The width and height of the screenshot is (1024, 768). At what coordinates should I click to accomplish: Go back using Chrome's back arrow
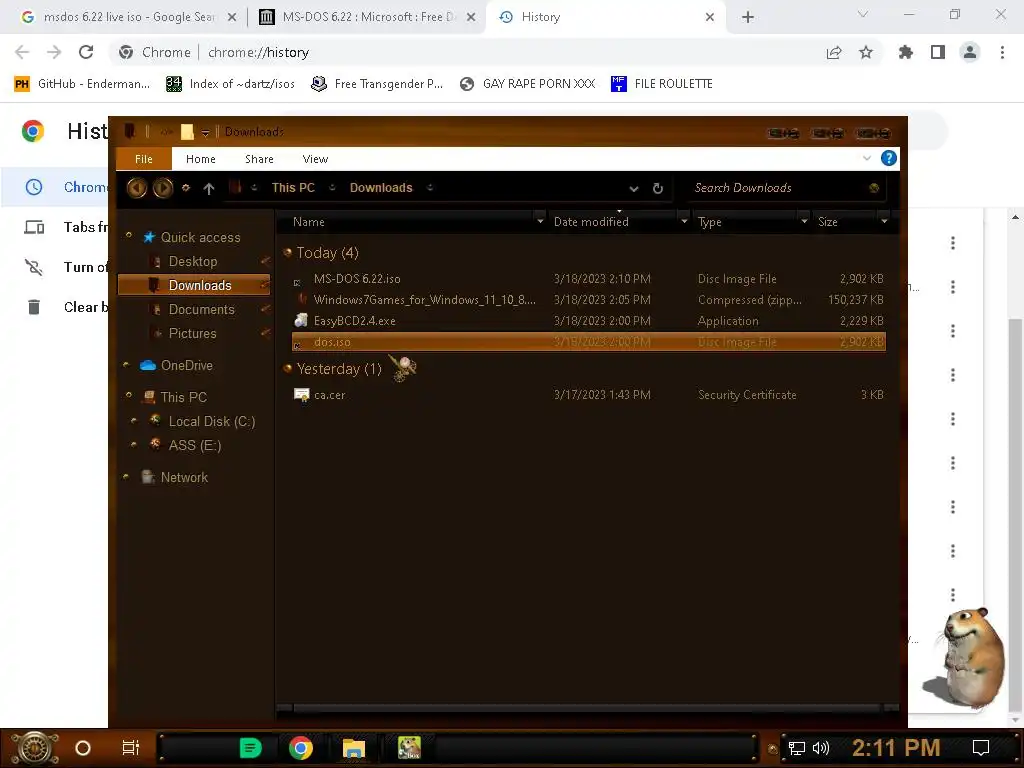pos(22,52)
